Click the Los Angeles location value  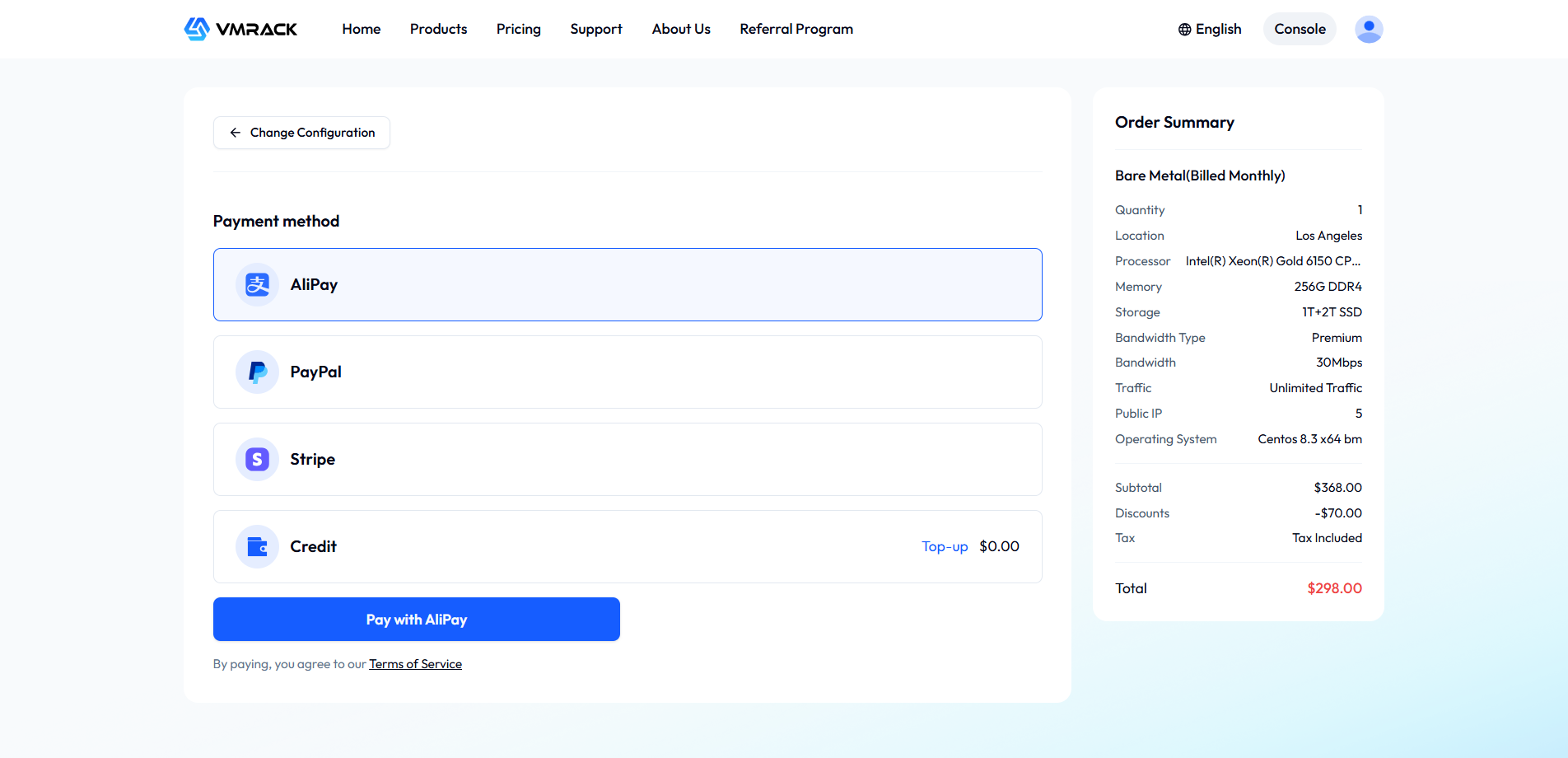coord(1328,236)
